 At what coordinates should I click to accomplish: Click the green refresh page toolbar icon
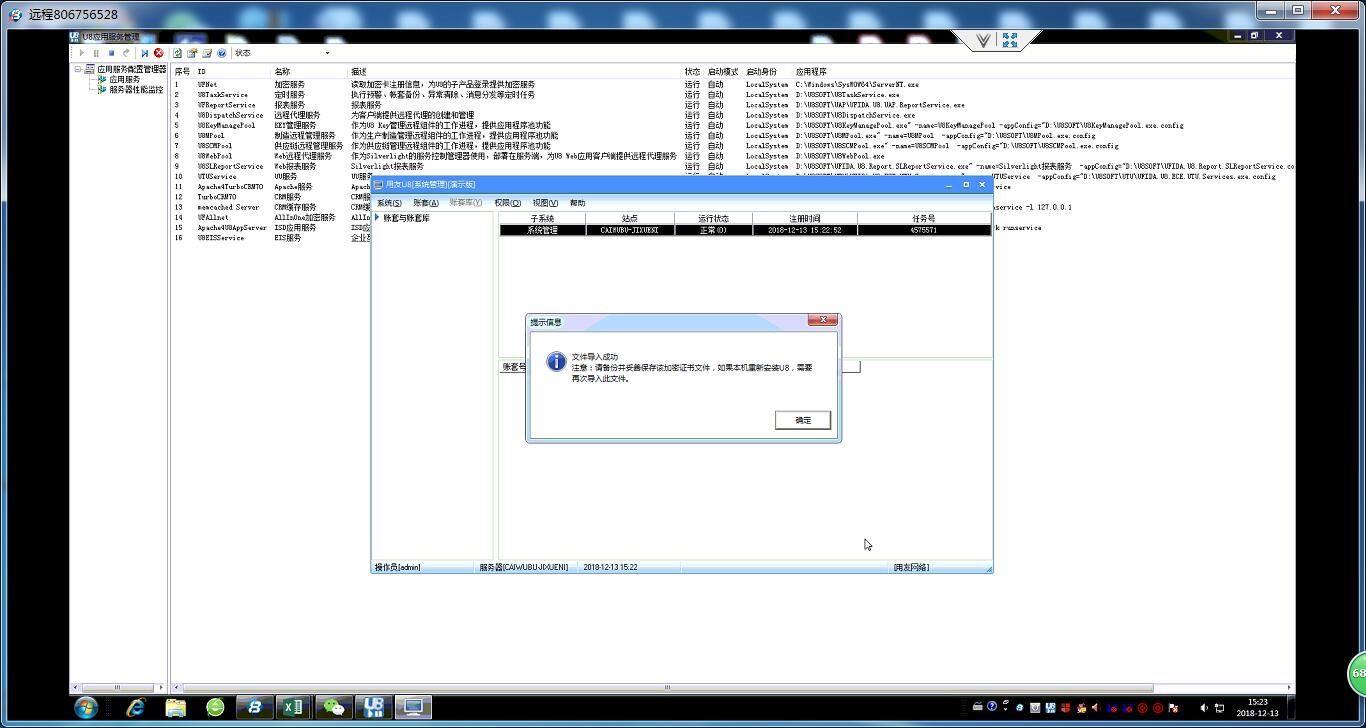pyautogui.click(x=177, y=53)
